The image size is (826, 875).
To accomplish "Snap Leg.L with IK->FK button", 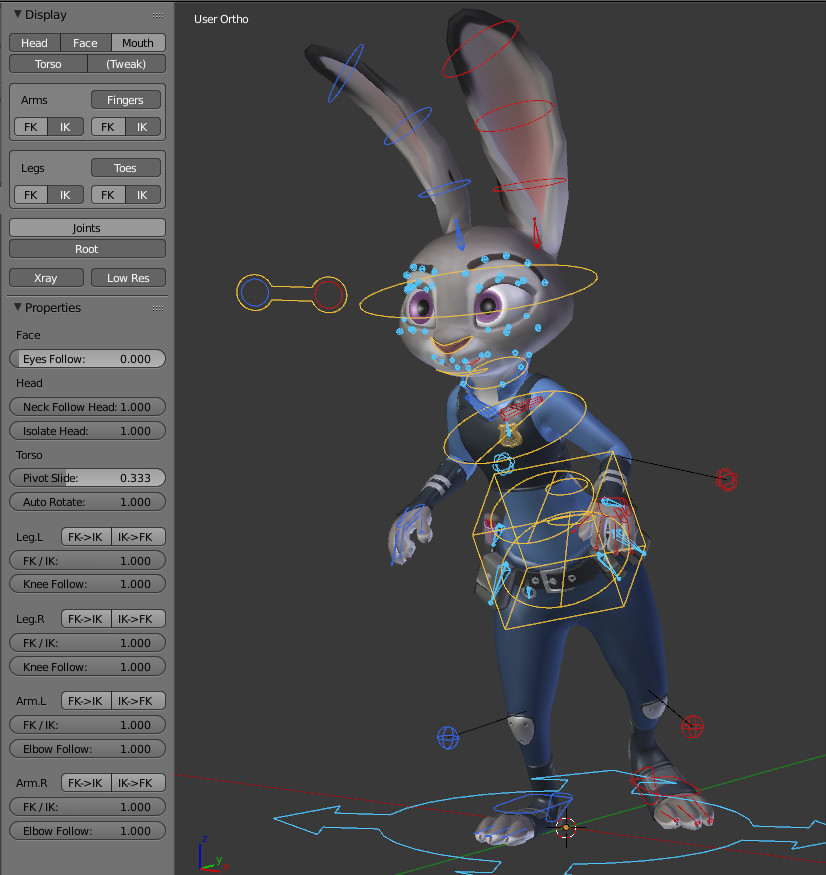I will coord(136,537).
